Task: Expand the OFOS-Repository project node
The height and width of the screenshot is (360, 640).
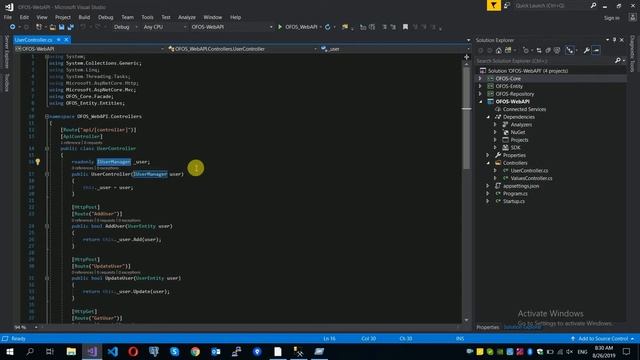Action: pos(480,94)
